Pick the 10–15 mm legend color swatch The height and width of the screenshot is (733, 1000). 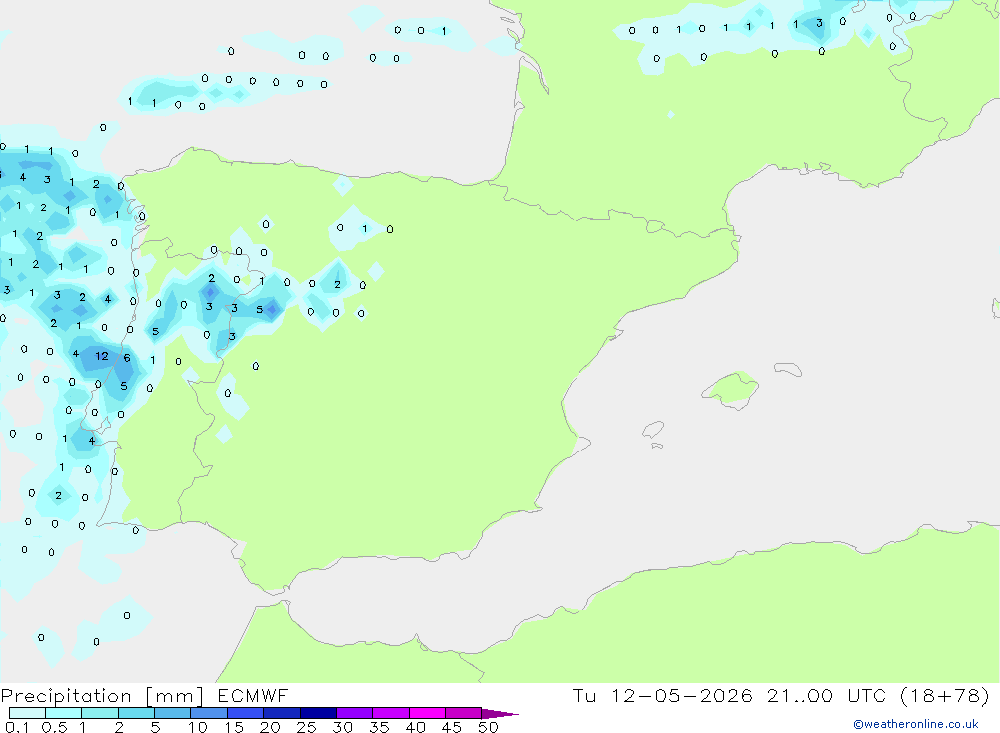(x=209, y=713)
